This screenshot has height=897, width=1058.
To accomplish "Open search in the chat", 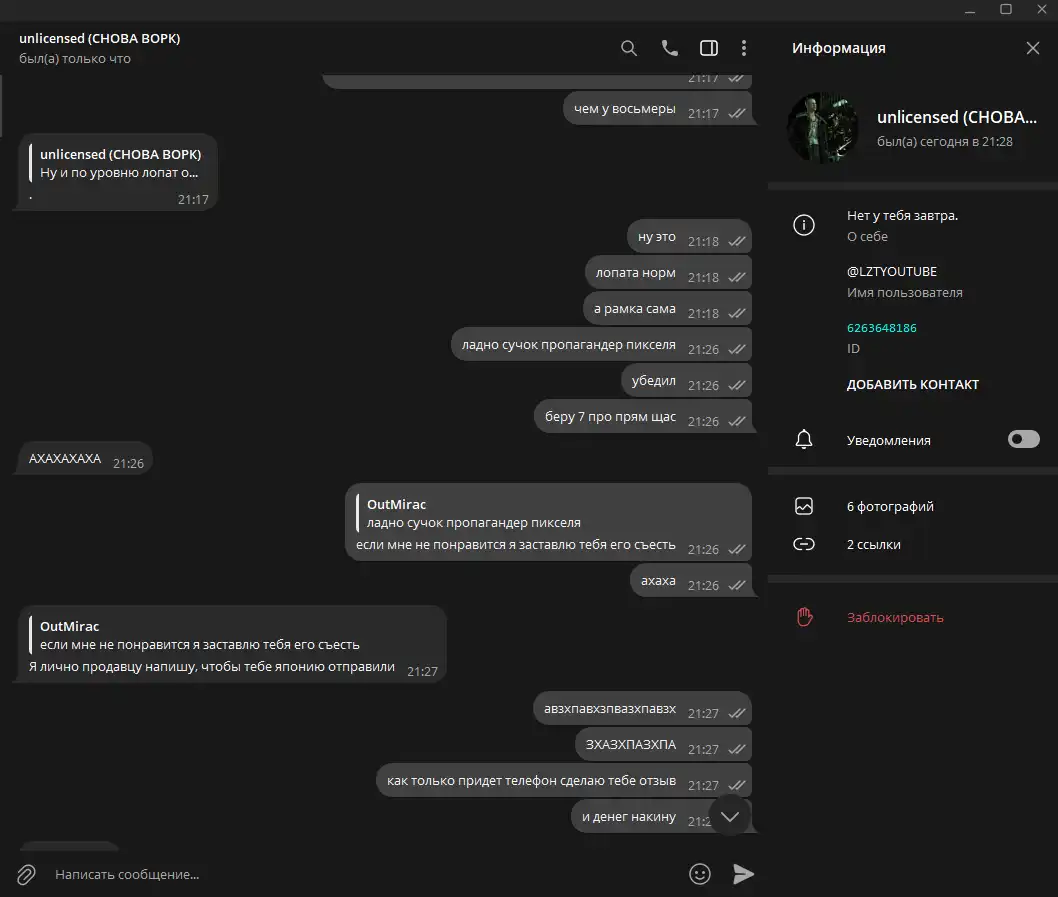I will 628,48.
